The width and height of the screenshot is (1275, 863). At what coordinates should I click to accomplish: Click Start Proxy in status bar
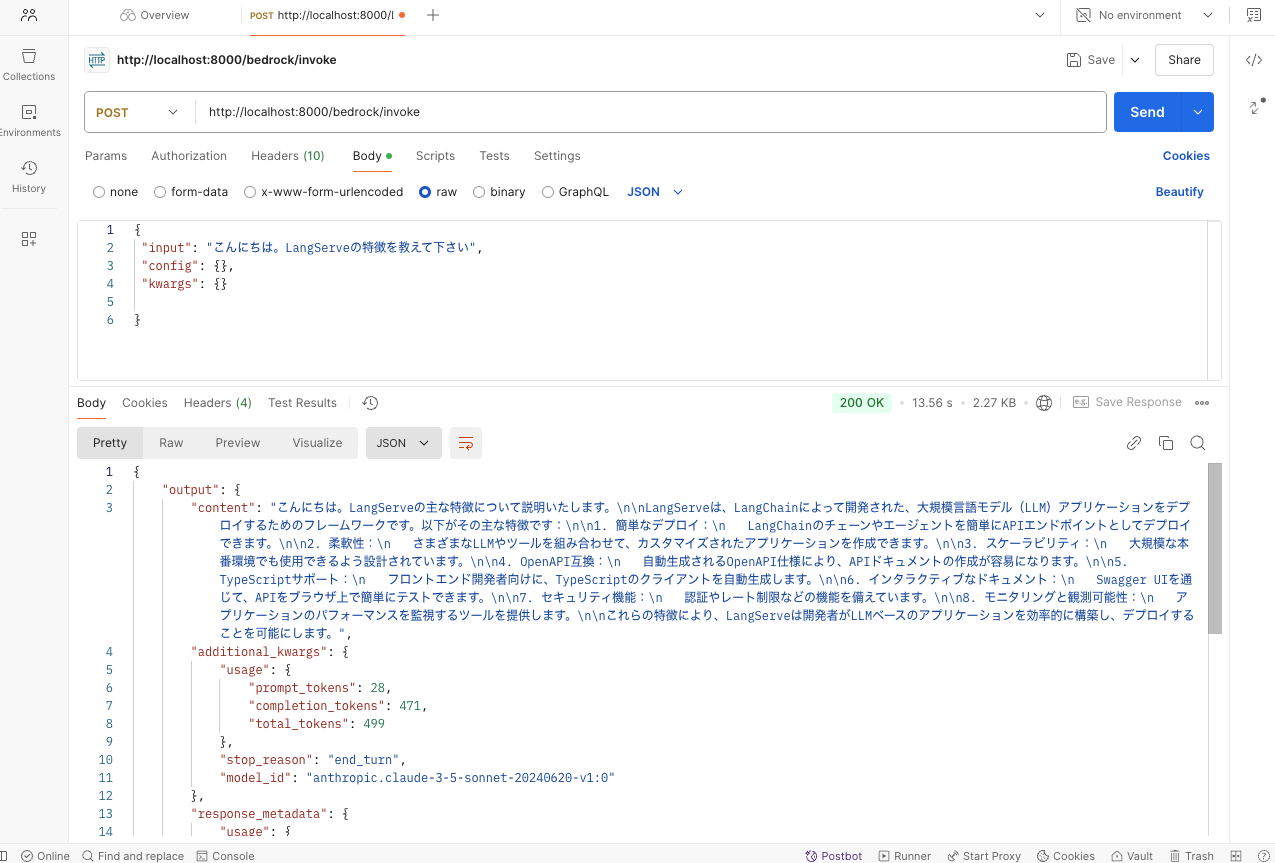pyautogui.click(x=983, y=856)
